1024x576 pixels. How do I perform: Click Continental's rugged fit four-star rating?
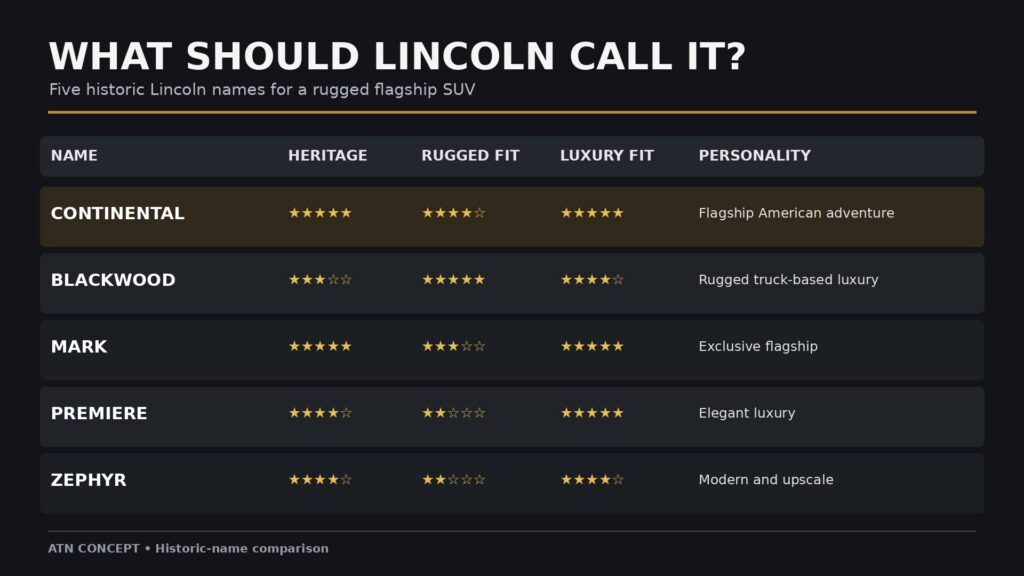click(453, 213)
